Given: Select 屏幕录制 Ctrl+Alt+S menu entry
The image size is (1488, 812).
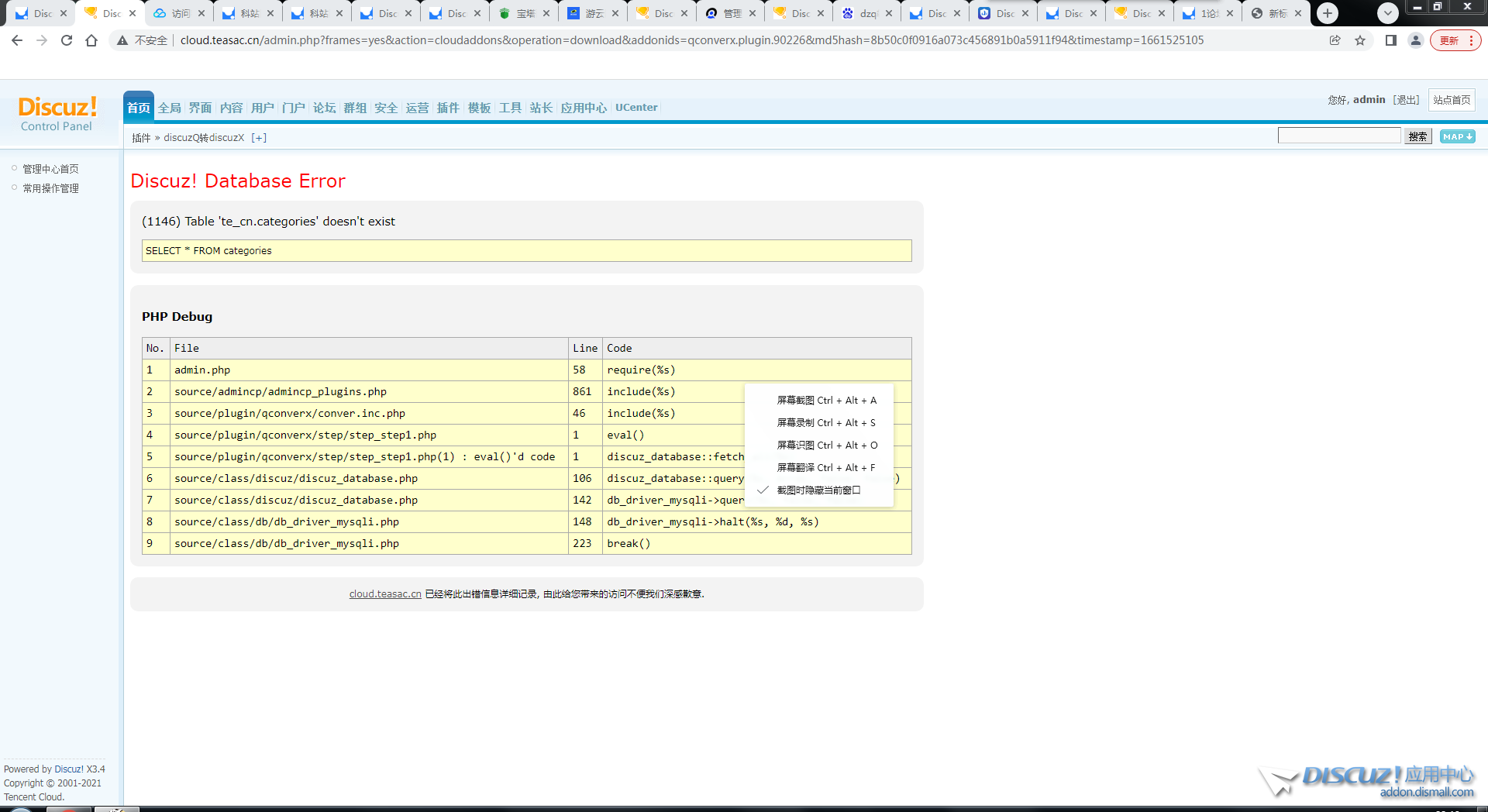Looking at the screenshot, I should (x=819, y=423).
